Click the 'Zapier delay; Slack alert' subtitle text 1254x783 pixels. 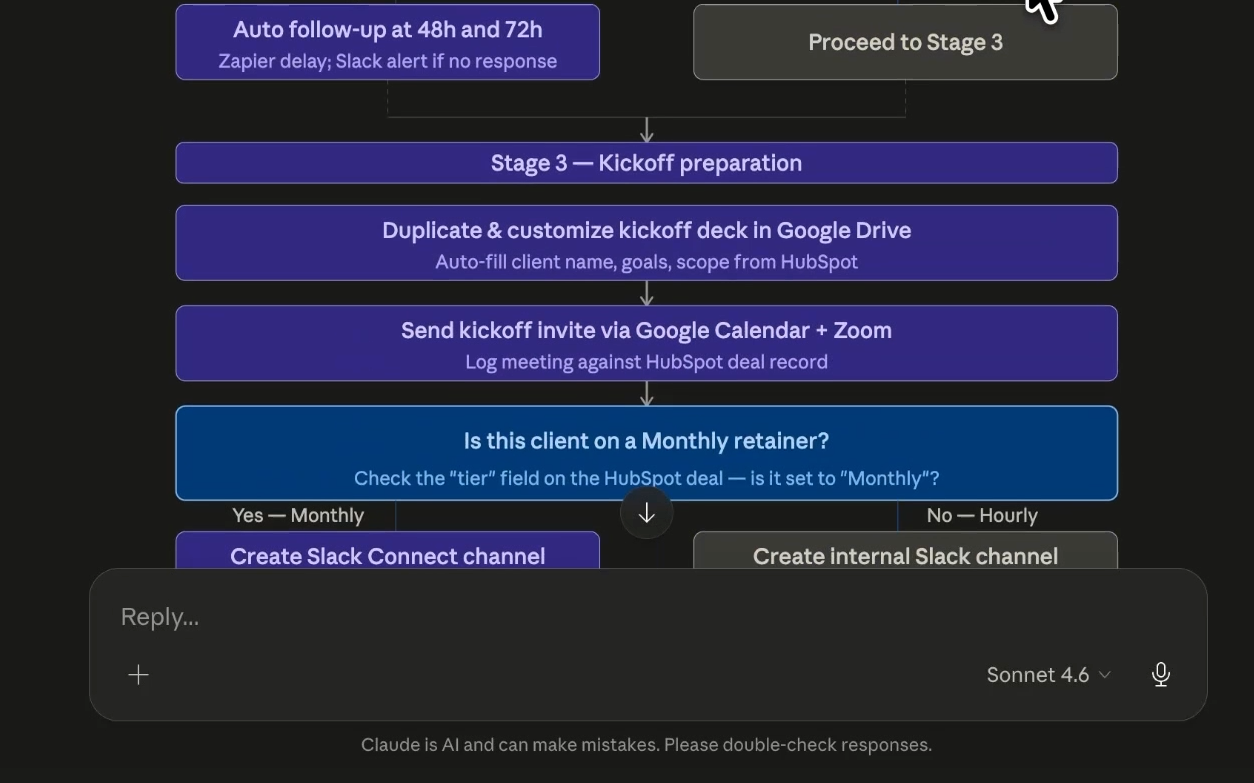[x=387, y=61]
